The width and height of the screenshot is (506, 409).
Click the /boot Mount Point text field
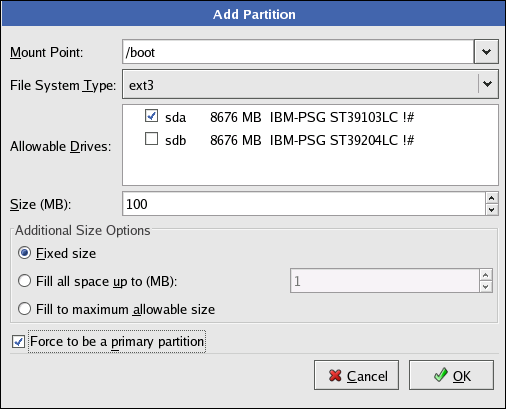point(298,52)
